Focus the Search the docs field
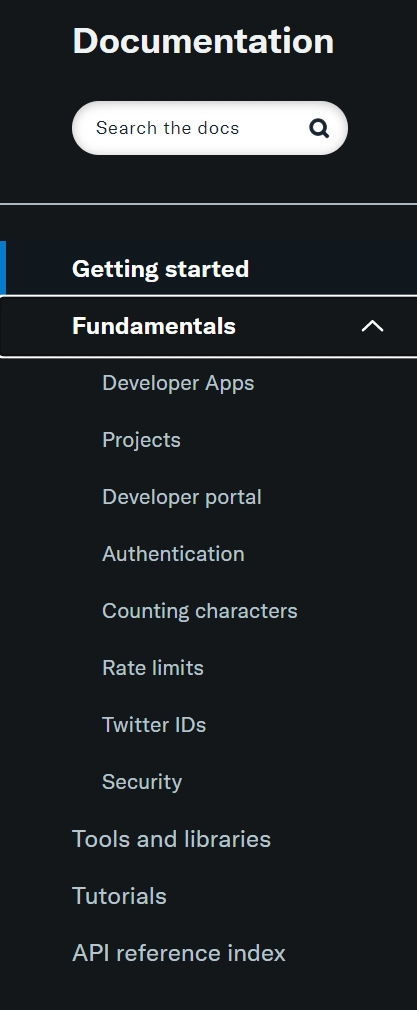 click(x=209, y=128)
